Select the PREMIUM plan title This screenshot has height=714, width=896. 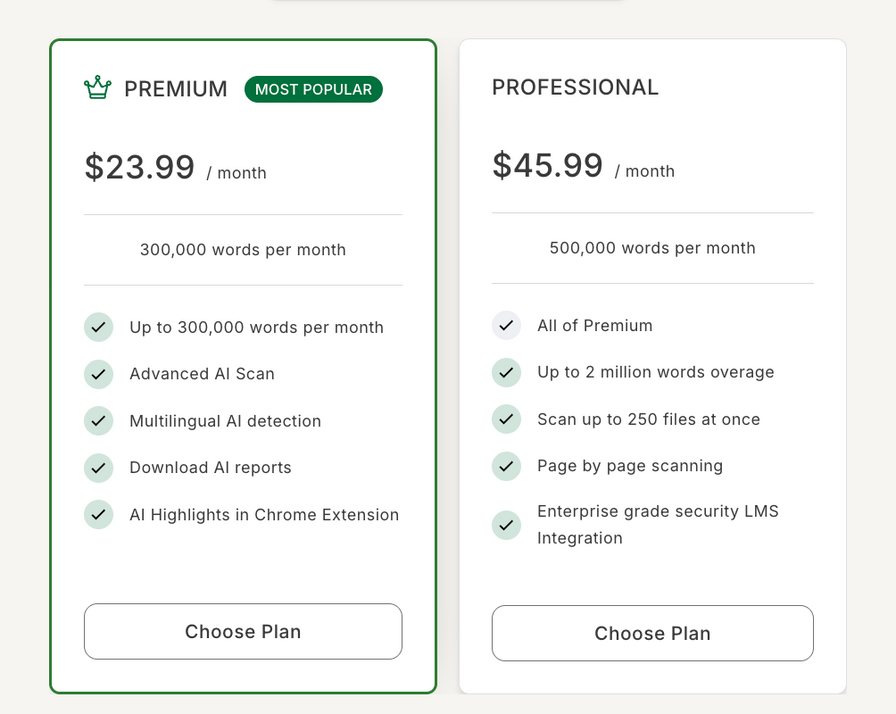(176, 89)
